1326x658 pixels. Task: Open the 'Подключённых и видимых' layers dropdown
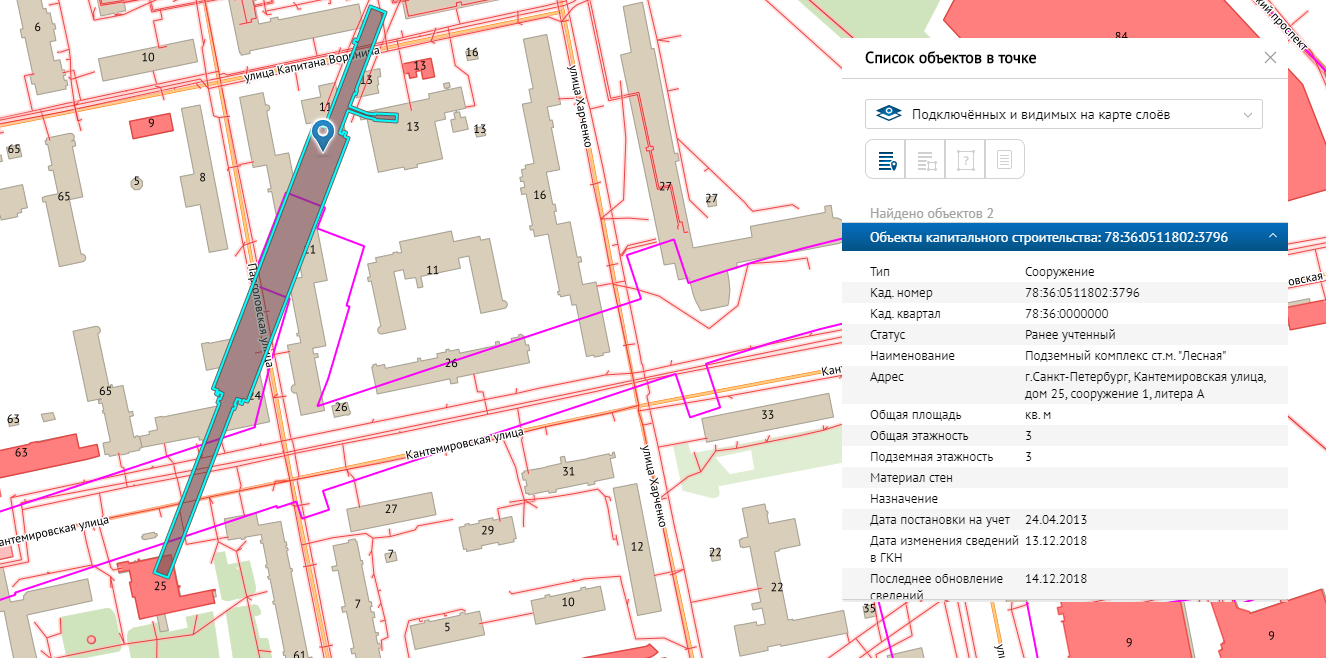(x=1063, y=114)
